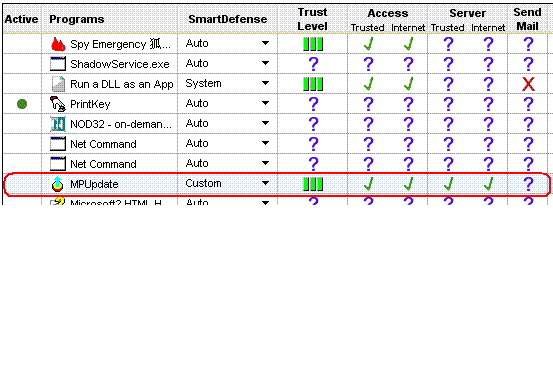The width and height of the screenshot is (553, 384).
Task: Click green active indicator for PrintKey
Action: (x=22, y=104)
